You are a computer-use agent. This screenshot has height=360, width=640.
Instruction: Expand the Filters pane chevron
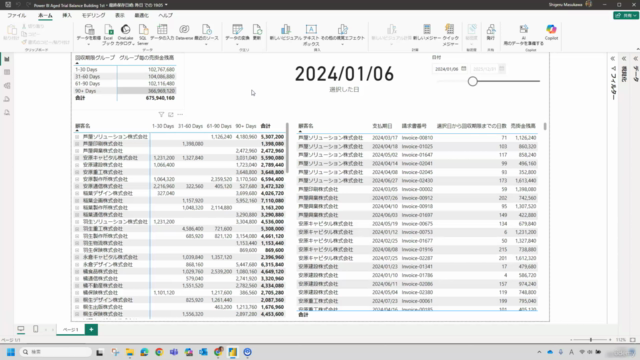613,59
